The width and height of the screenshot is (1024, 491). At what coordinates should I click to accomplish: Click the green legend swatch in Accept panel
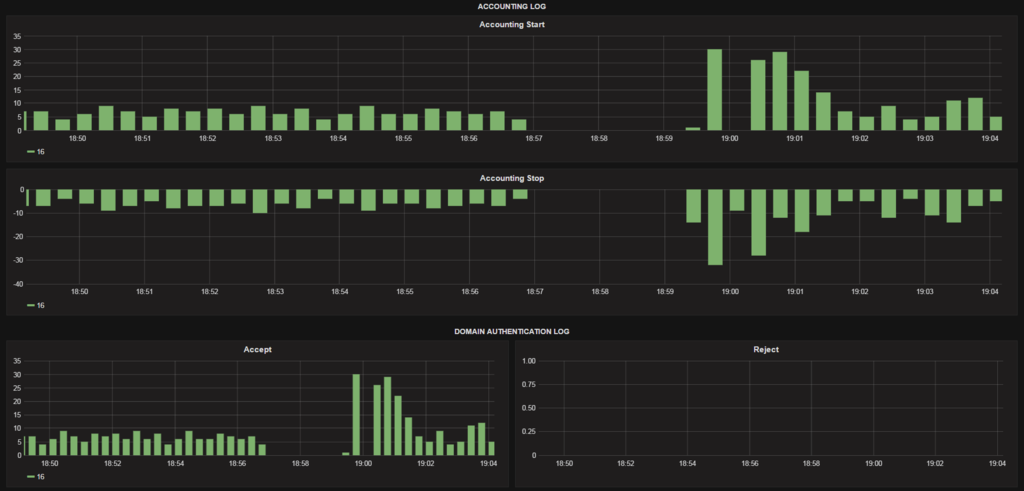click(x=31, y=477)
